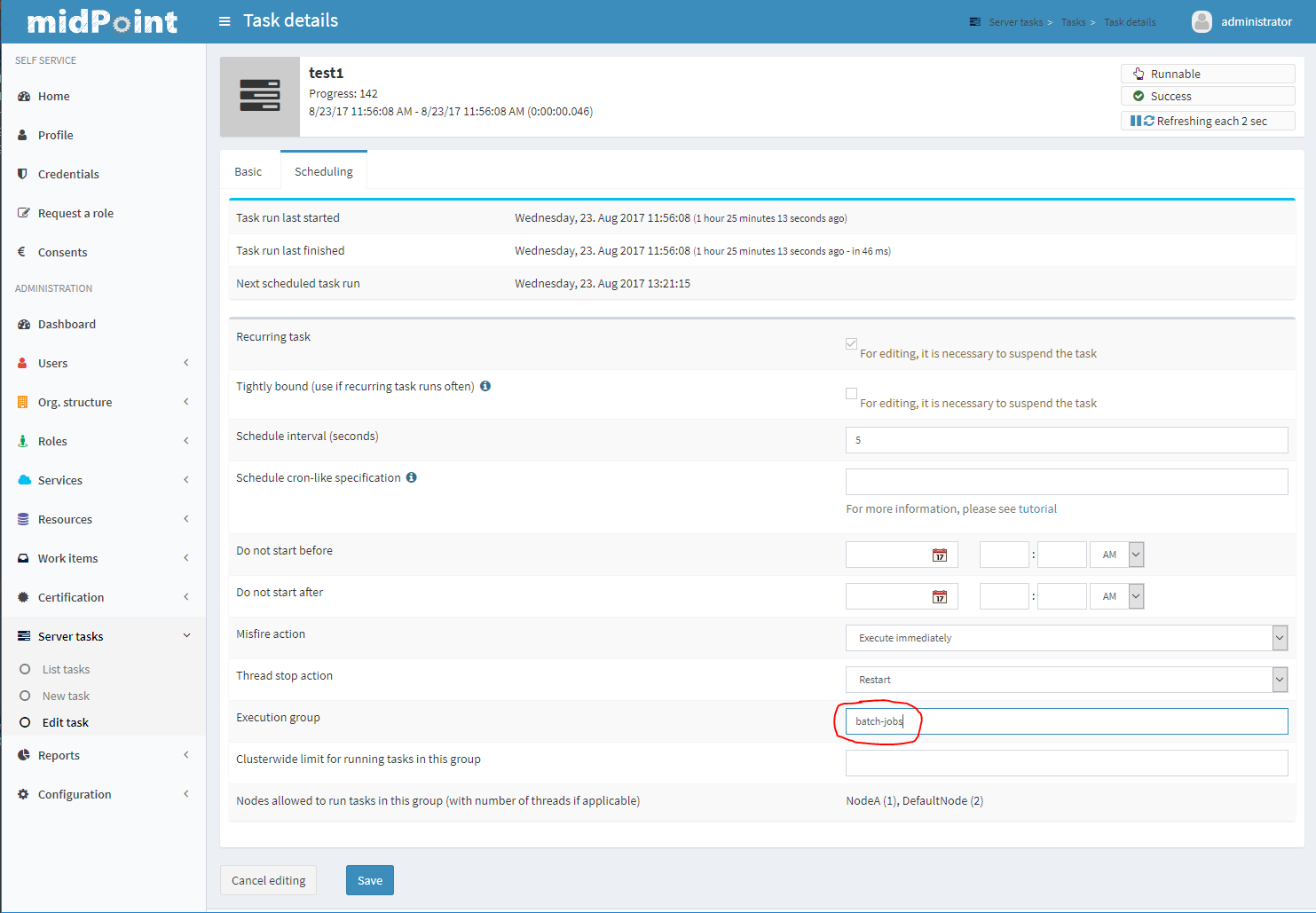Open the Thread stop action dropdown

[x=1066, y=680]
